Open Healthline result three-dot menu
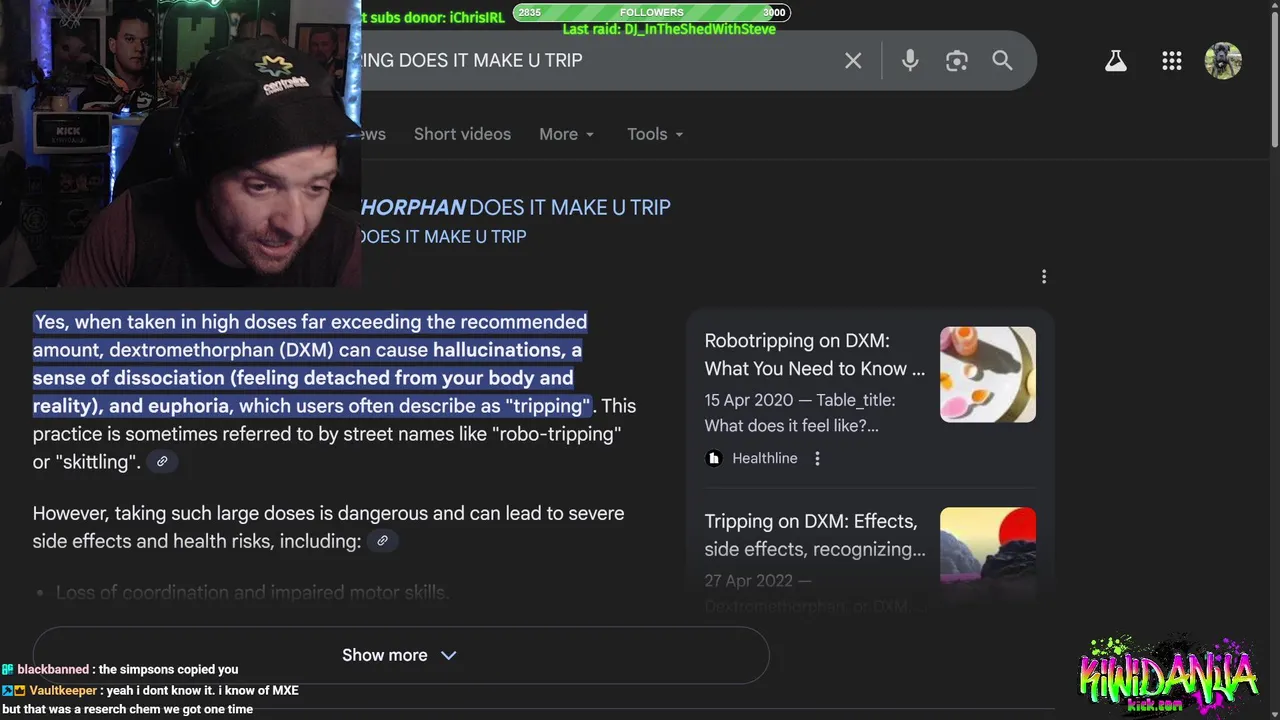The width and height of the screenshot is (1280, 720). 817,458
